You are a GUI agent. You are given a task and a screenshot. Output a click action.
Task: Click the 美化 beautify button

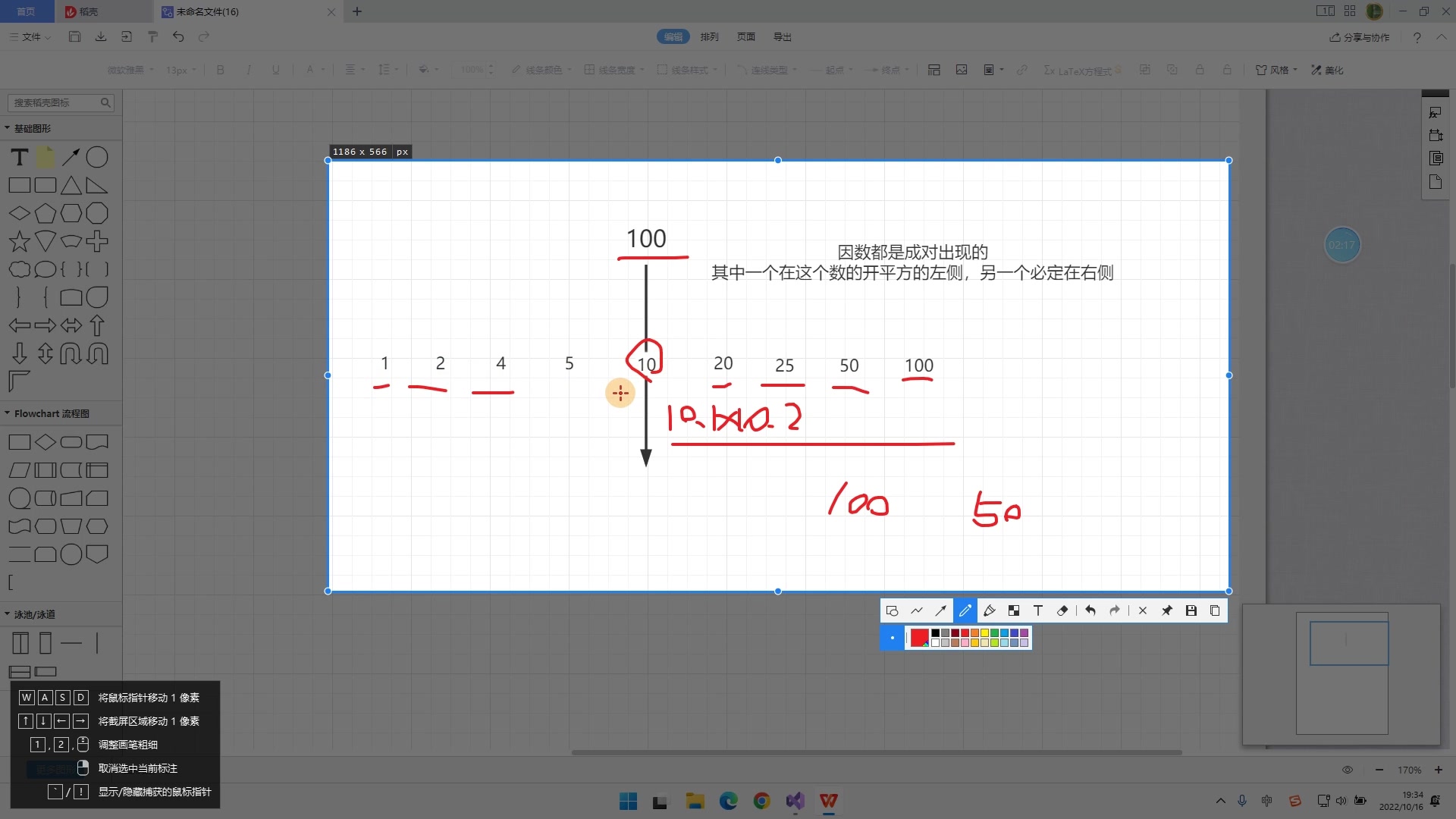pos(1326,70)
